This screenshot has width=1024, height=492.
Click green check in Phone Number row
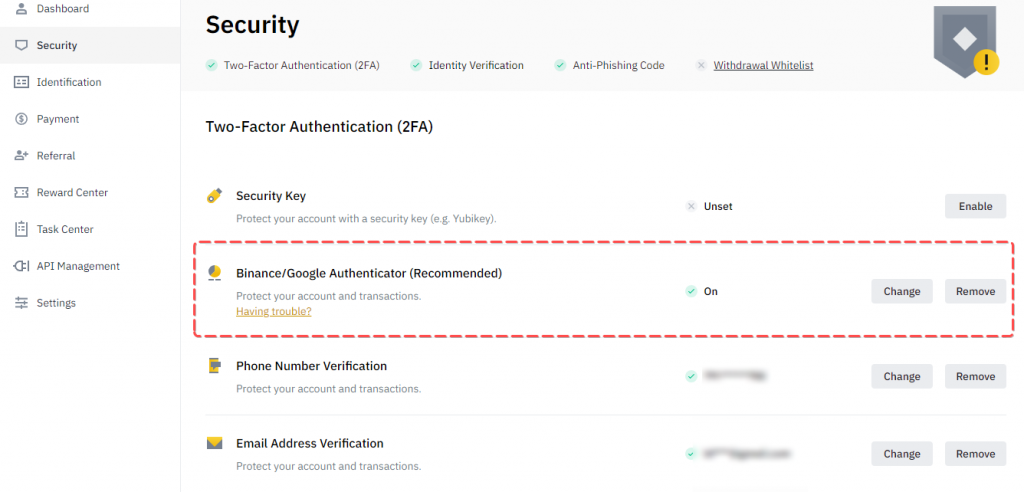[691, 376]
